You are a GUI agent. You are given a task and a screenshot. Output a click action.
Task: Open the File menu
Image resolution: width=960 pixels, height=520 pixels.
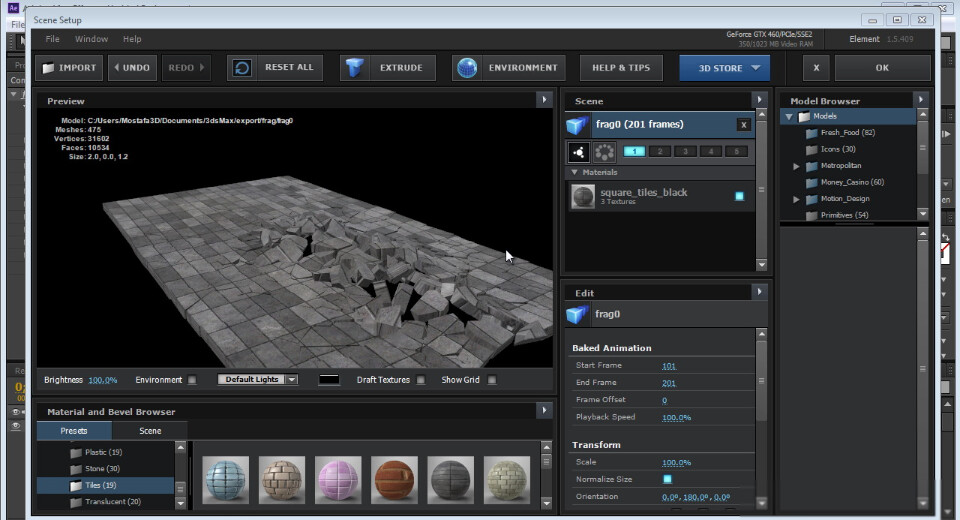point(53,39)
